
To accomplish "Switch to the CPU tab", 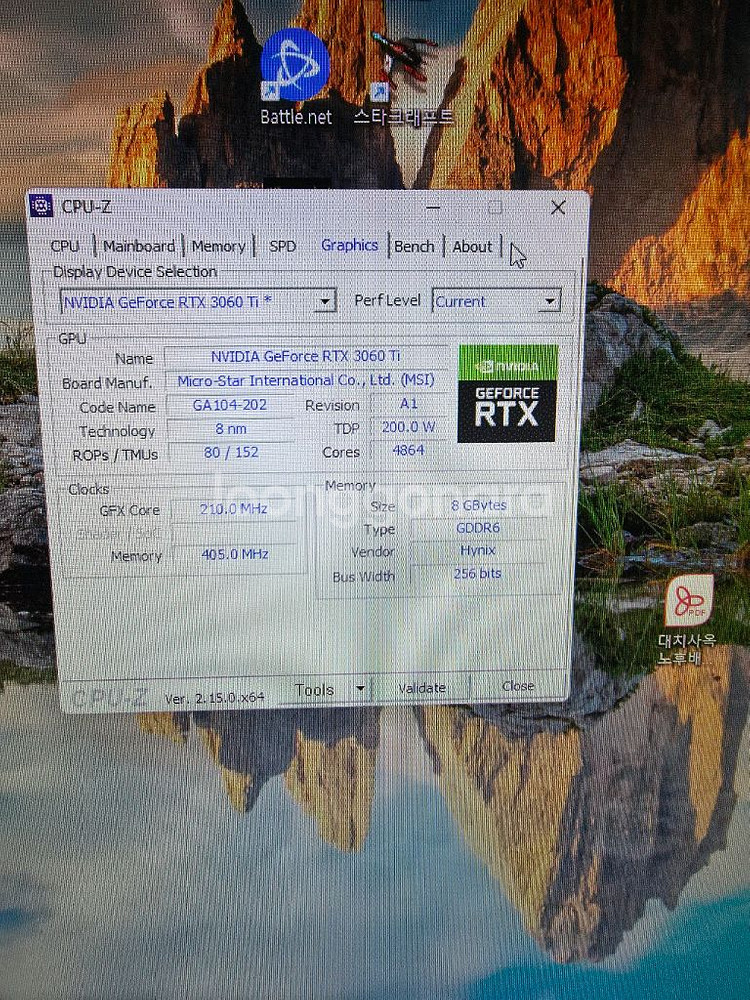I will 65,246.
